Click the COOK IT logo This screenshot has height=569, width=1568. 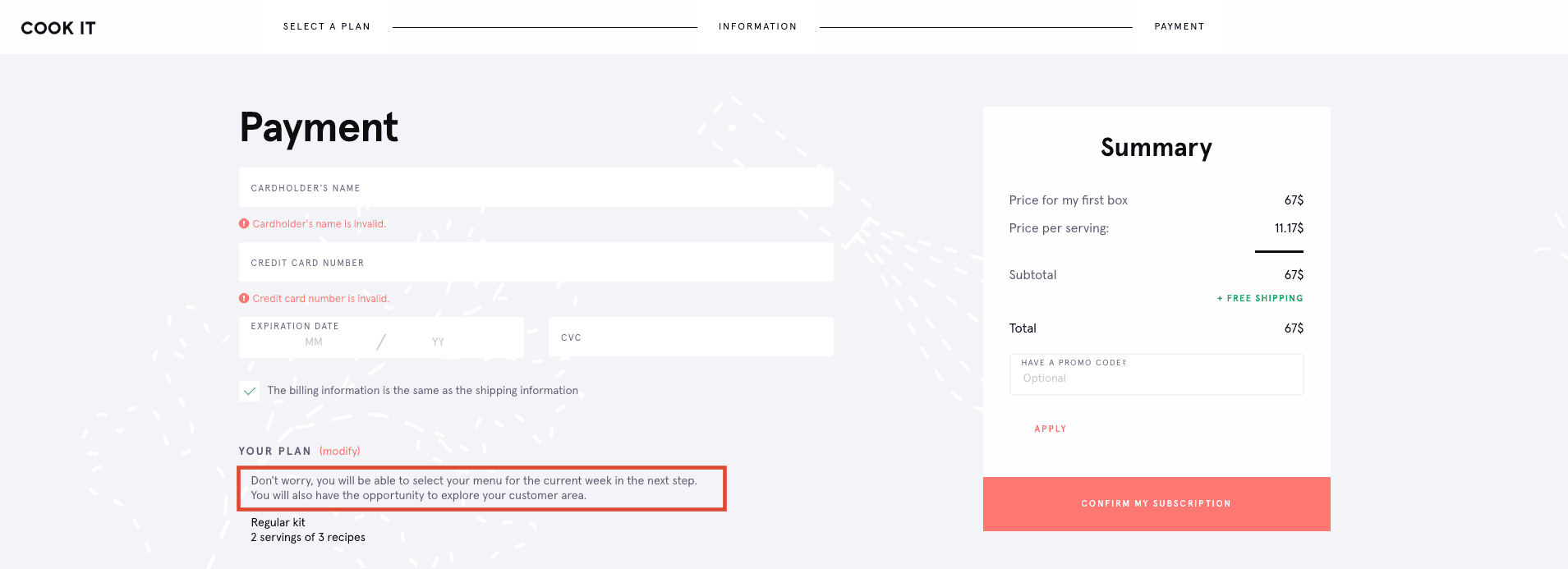click(58, 28)
